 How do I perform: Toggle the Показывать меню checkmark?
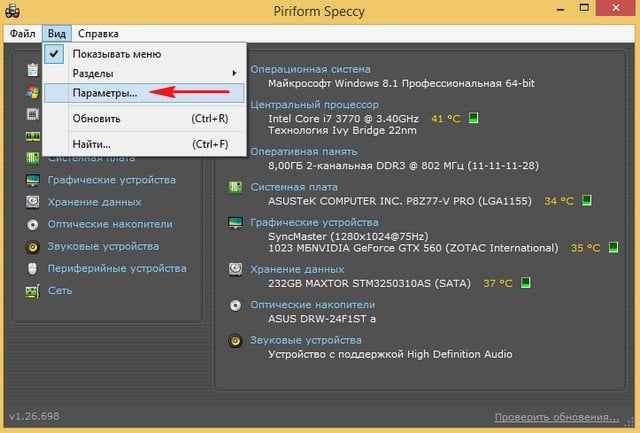click(54, 54)
